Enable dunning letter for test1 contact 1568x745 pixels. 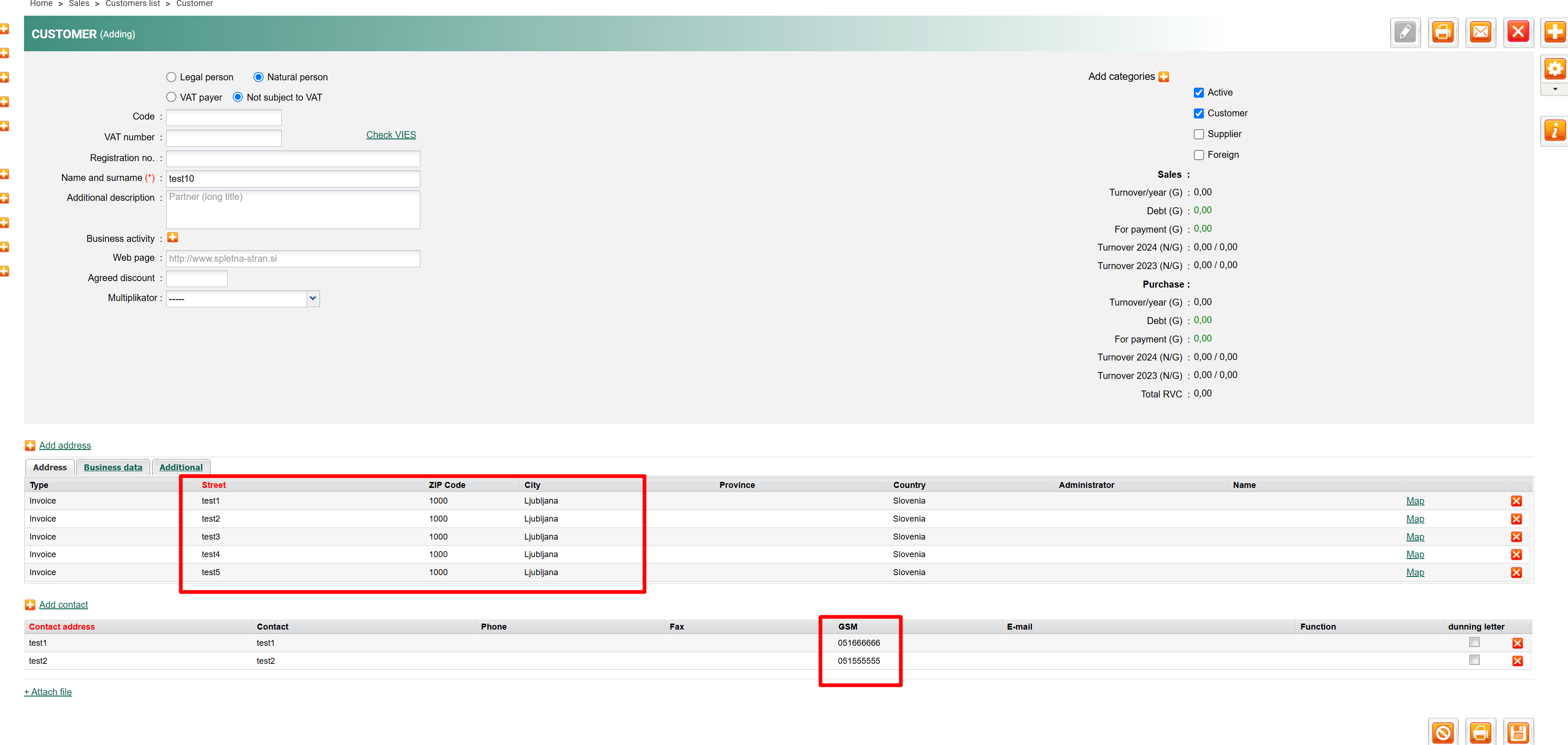(x=1474, y=642)
